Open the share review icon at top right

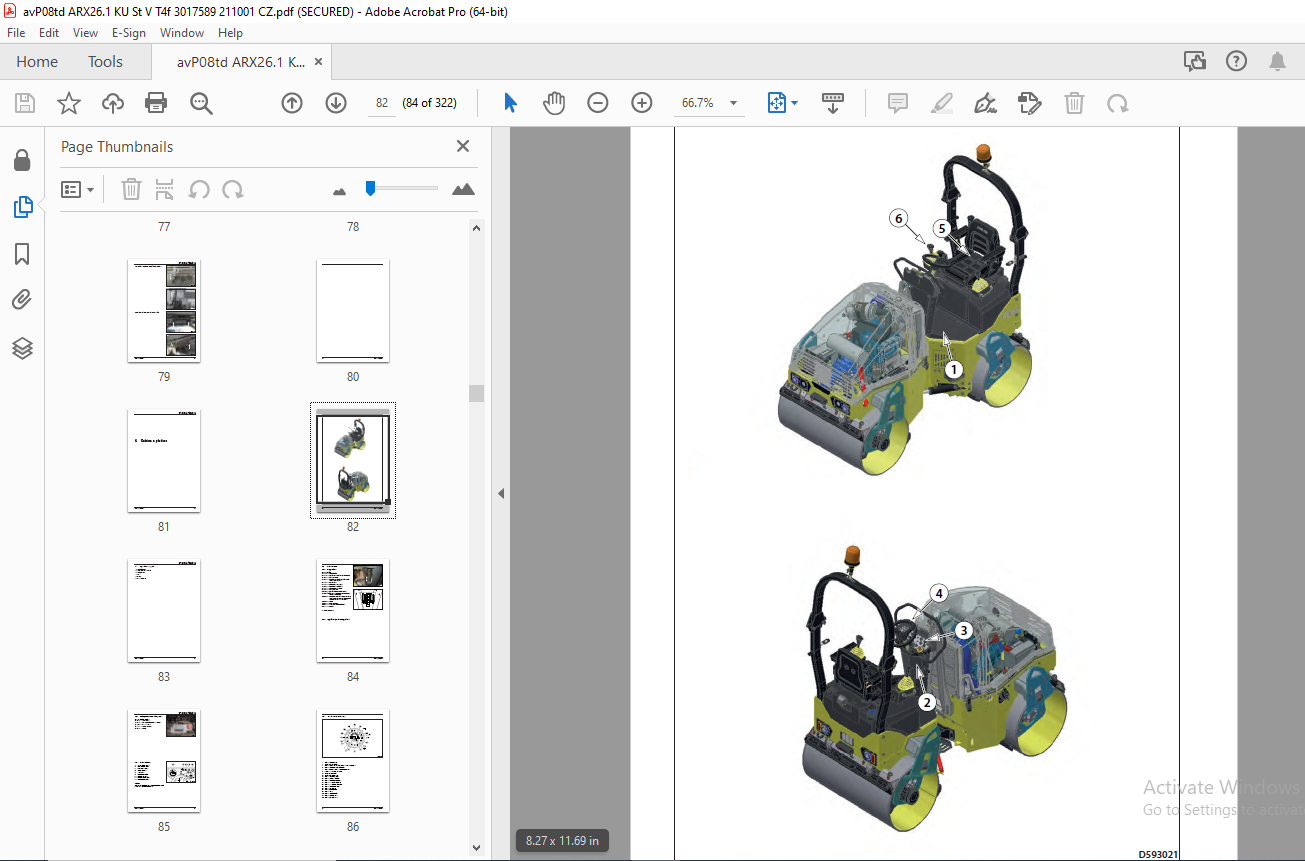click(x=1195, y=61)
